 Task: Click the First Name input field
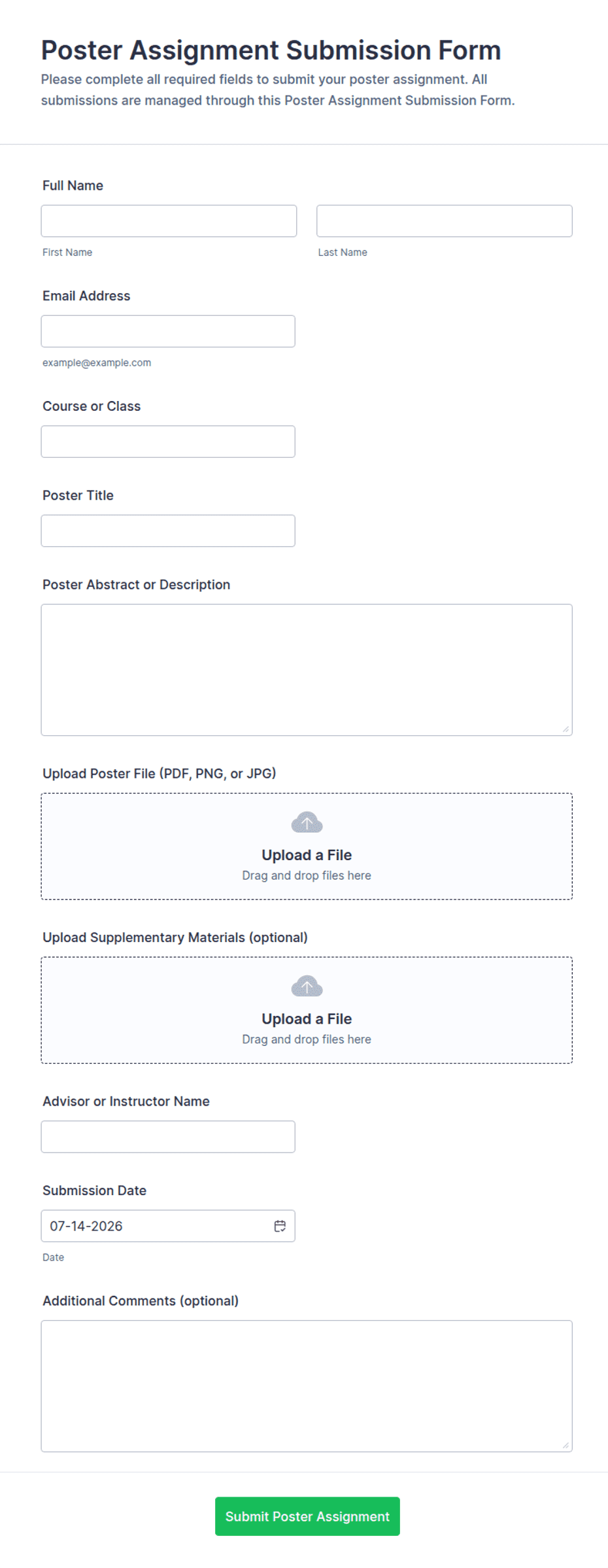pos(169,221)
